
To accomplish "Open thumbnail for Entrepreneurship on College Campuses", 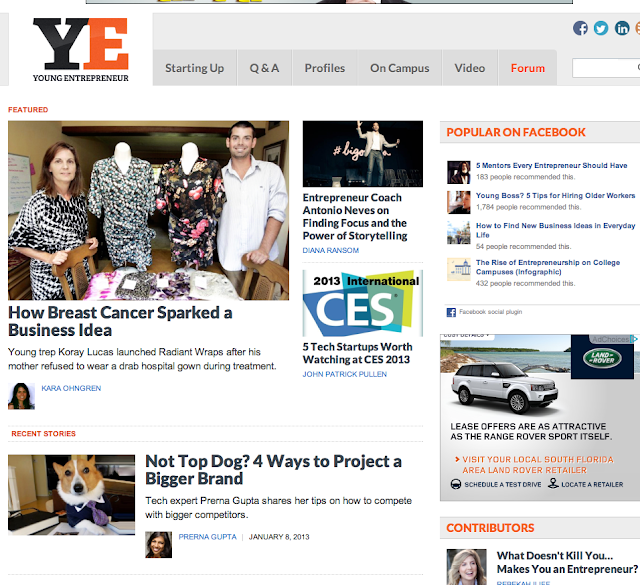I will click(x=458, y=269).
